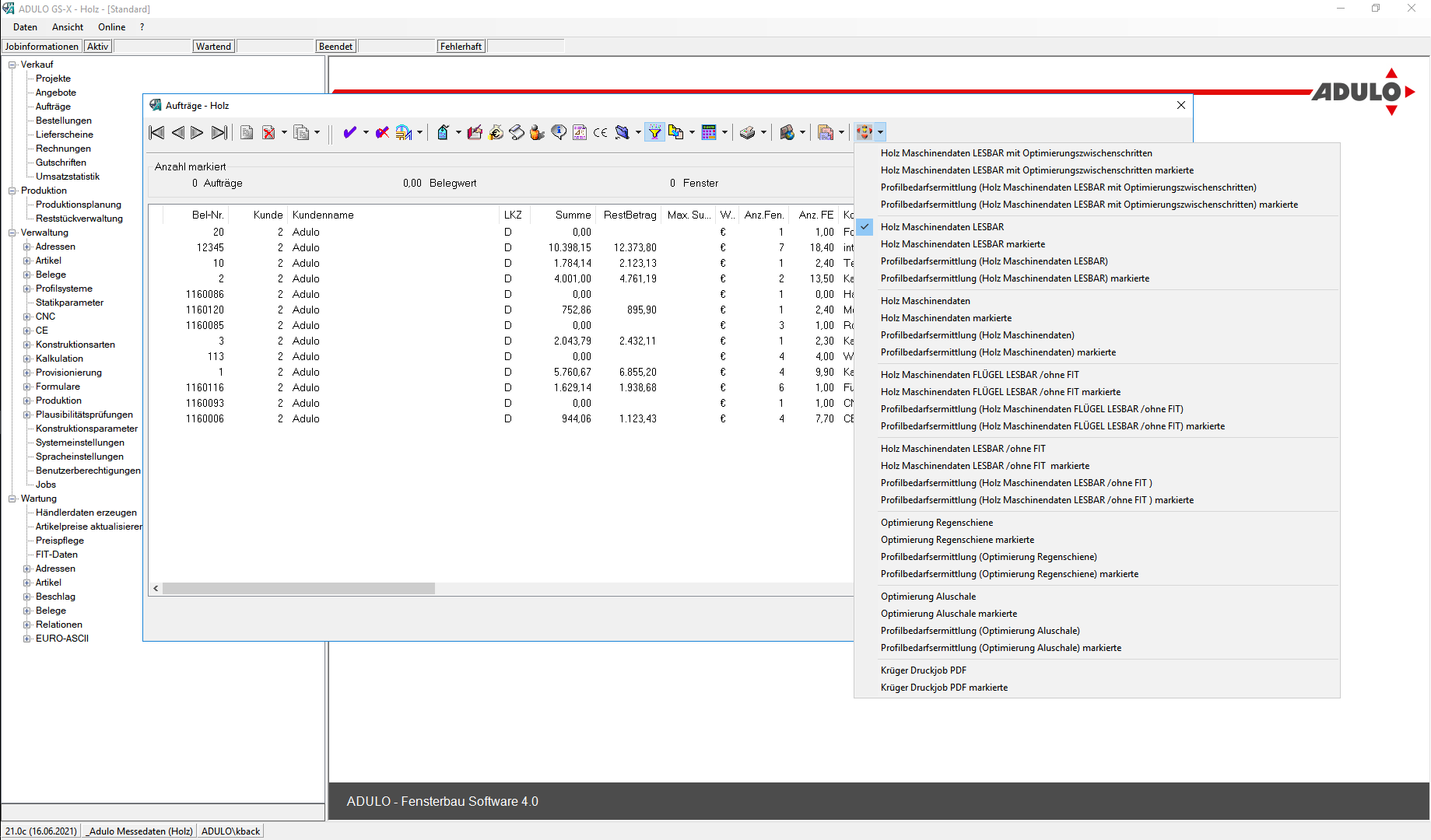Image resolution: width=1431 pixels, height=840 pixels.
Task: Open Produktionsplanung tree item
Action: (x=79, y=205)
